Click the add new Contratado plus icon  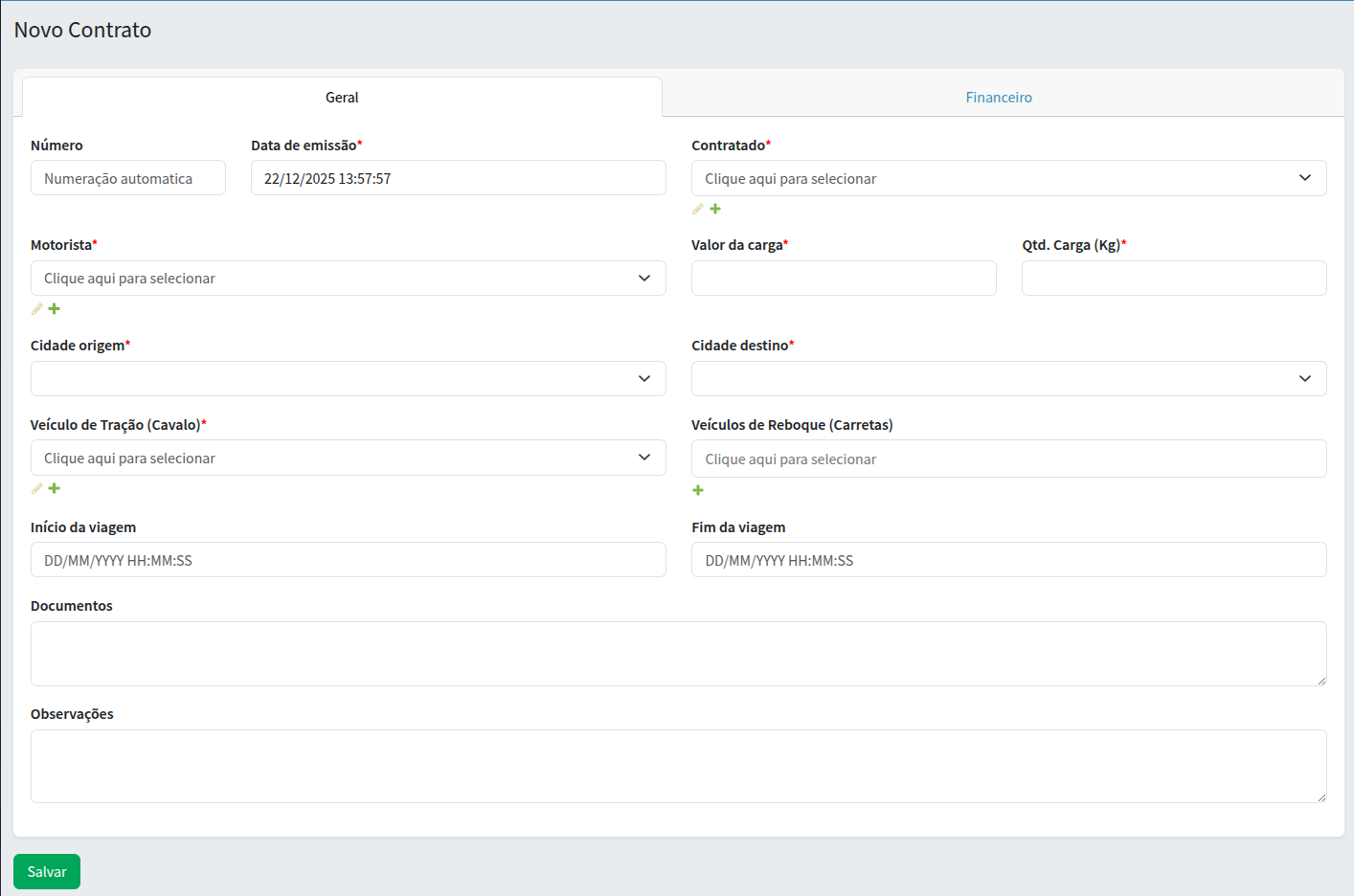(x=715, y=209)
